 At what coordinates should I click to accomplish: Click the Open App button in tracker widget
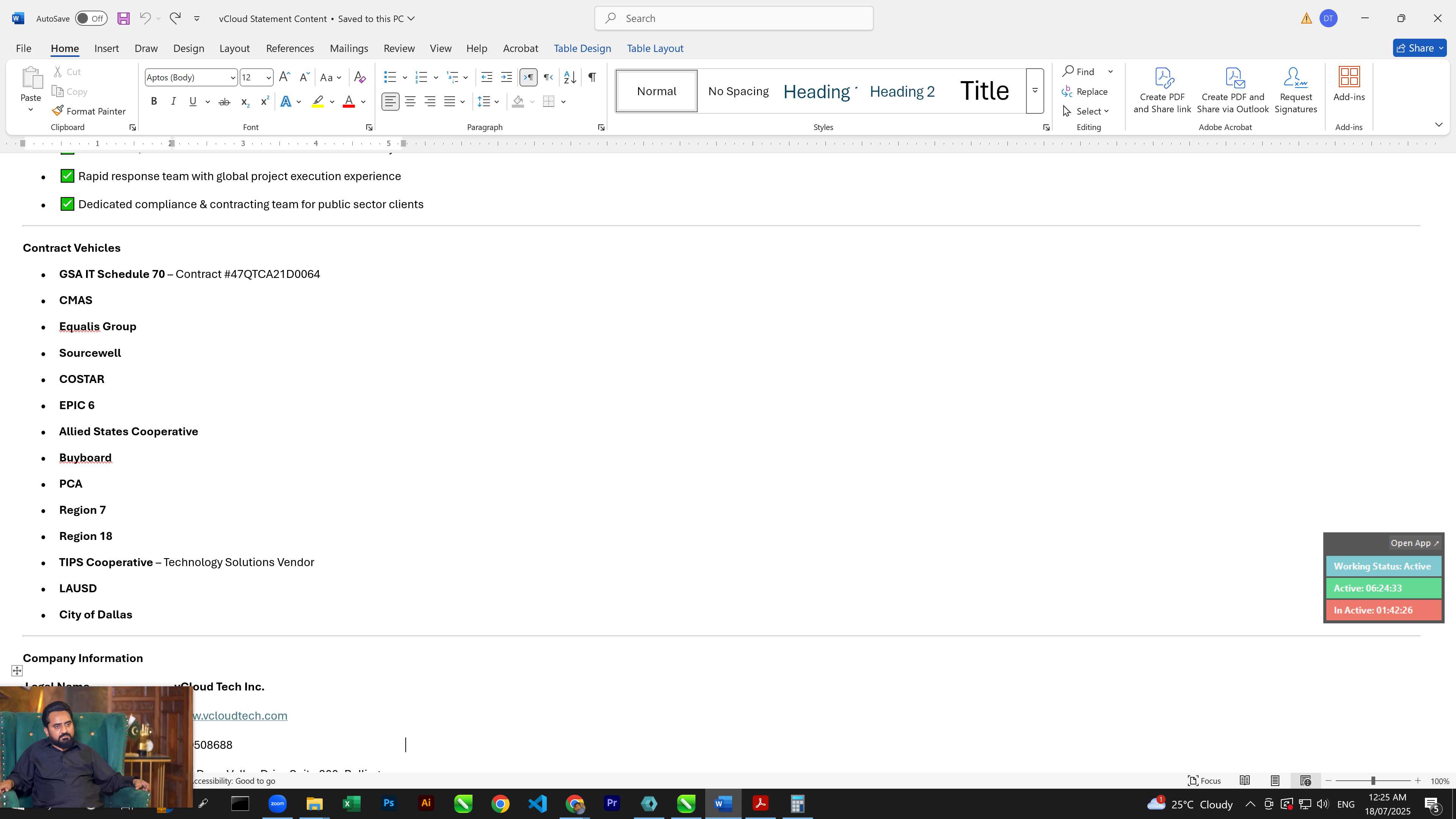click(1415, 543)
